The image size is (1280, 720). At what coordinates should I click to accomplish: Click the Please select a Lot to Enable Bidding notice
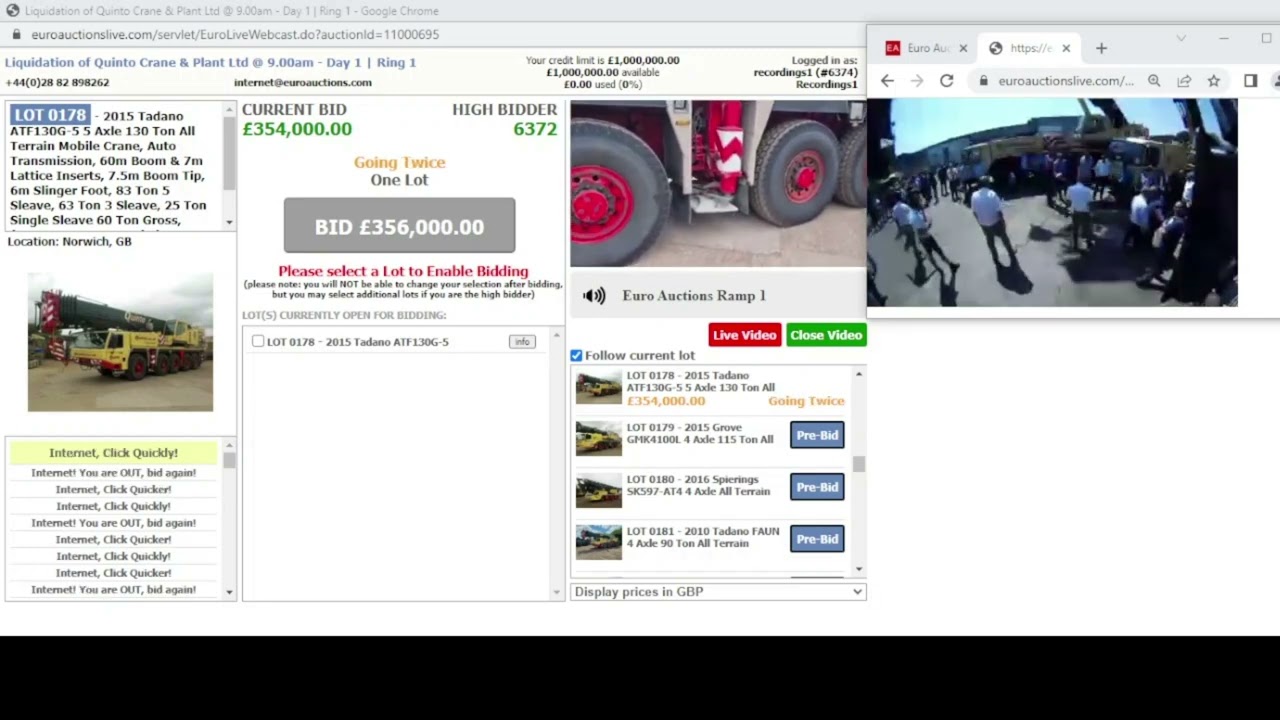[x=403, y=271]
